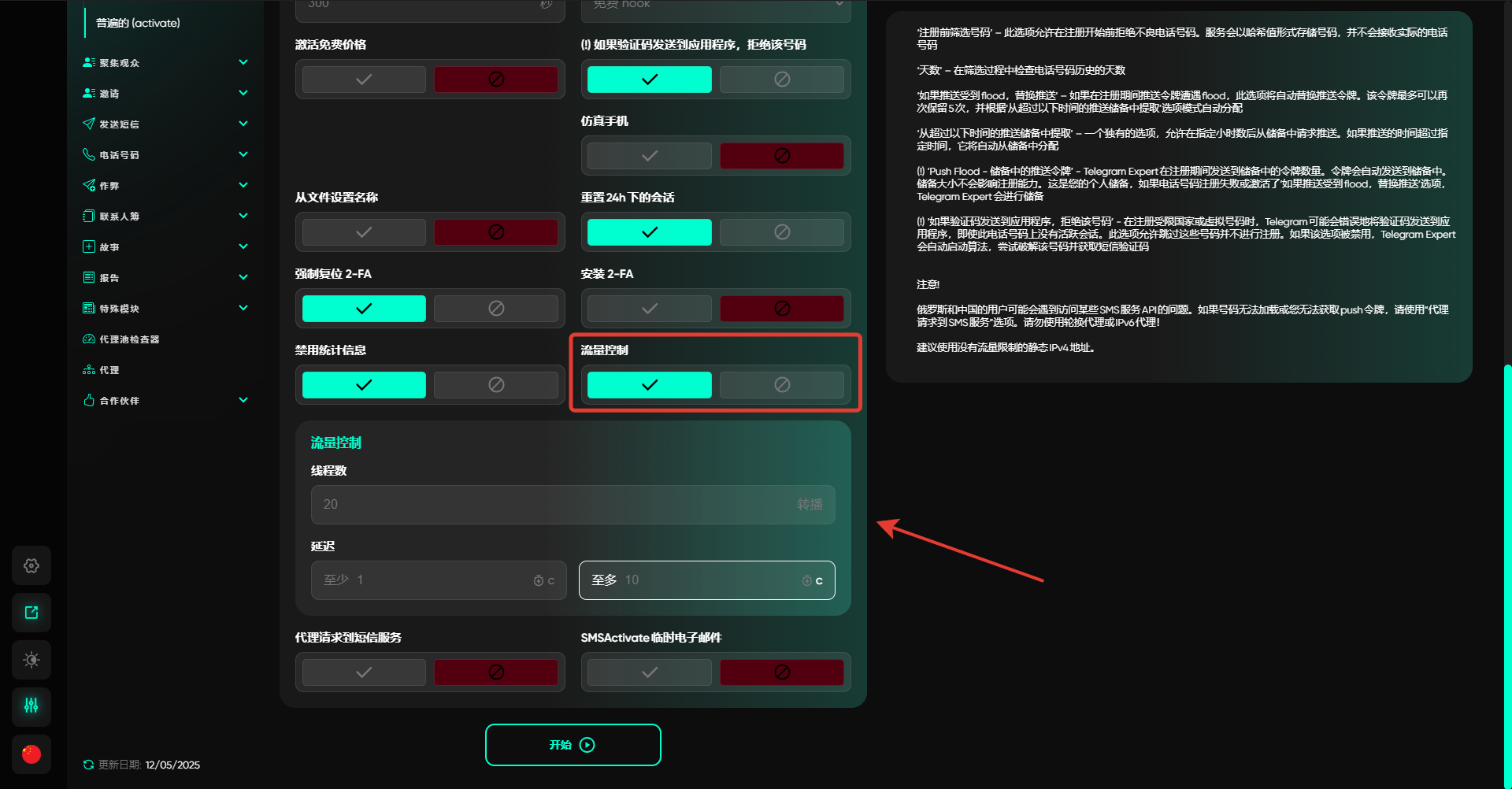
Task: Expand the 特殊模块 sidebar section
Action: tap(243, 308)
